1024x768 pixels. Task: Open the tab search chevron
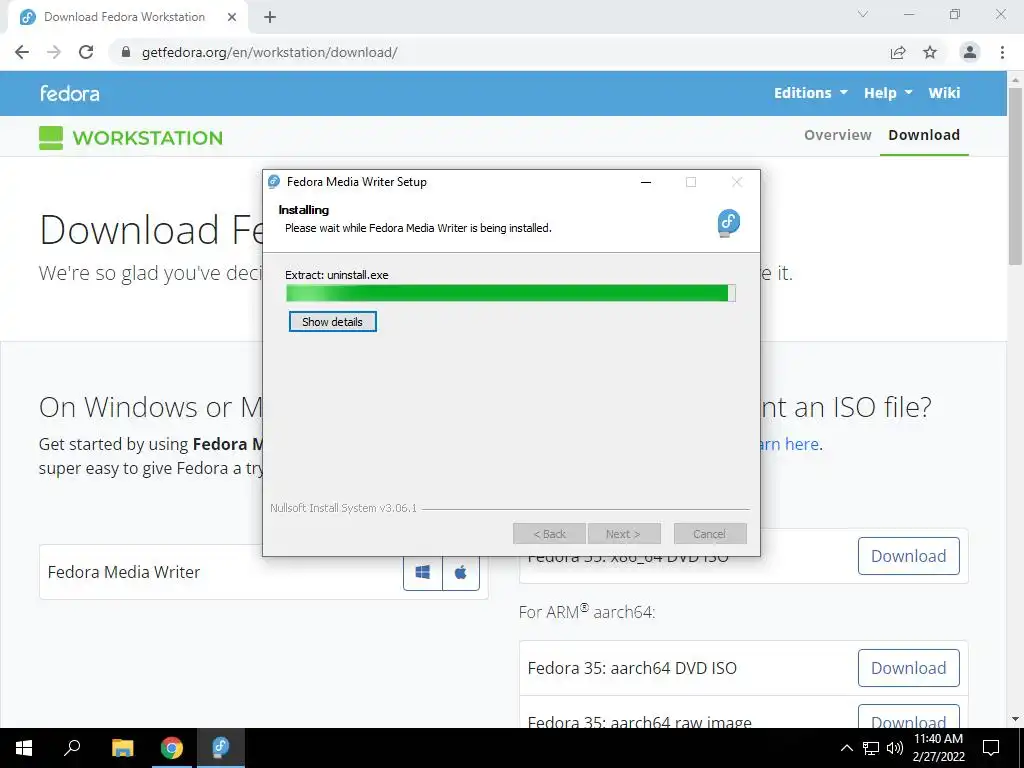[x=863, y=14]
